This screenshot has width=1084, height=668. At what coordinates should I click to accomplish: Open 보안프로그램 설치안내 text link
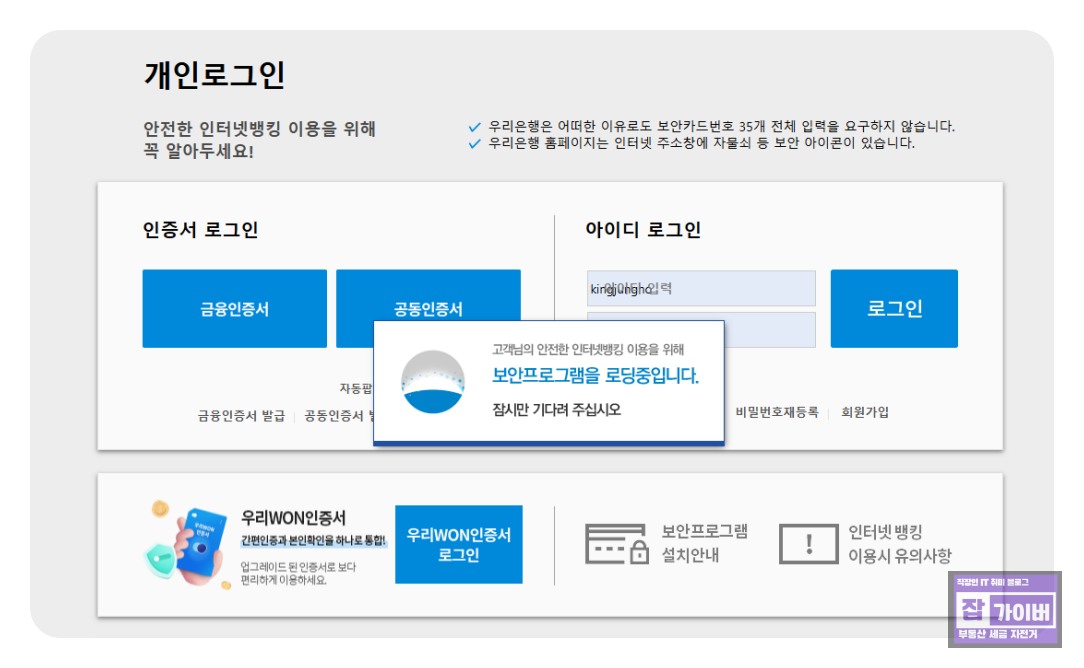(x=704, y=544)
